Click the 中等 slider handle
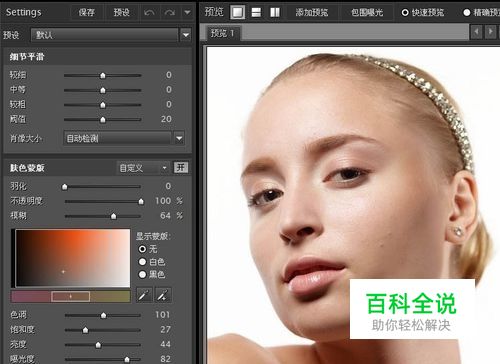This screenshot has width=500, height=364. [x=103, y=90]
